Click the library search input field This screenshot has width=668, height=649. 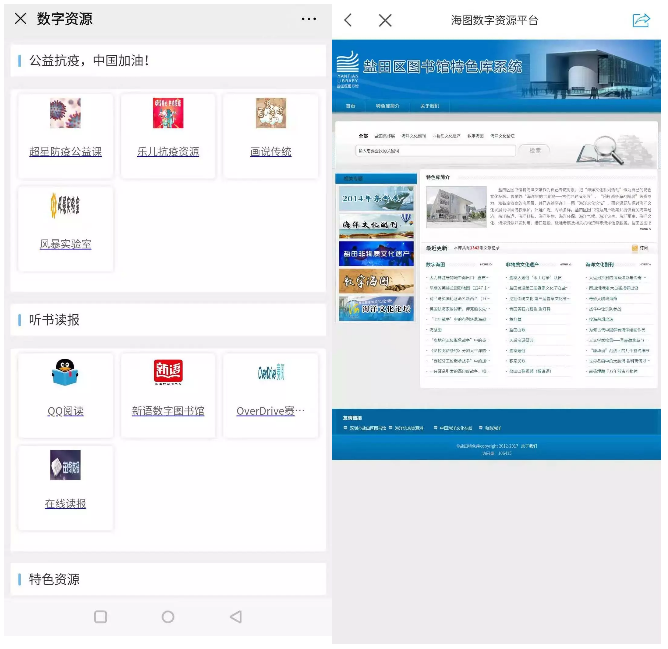click(x=435, y=150)
